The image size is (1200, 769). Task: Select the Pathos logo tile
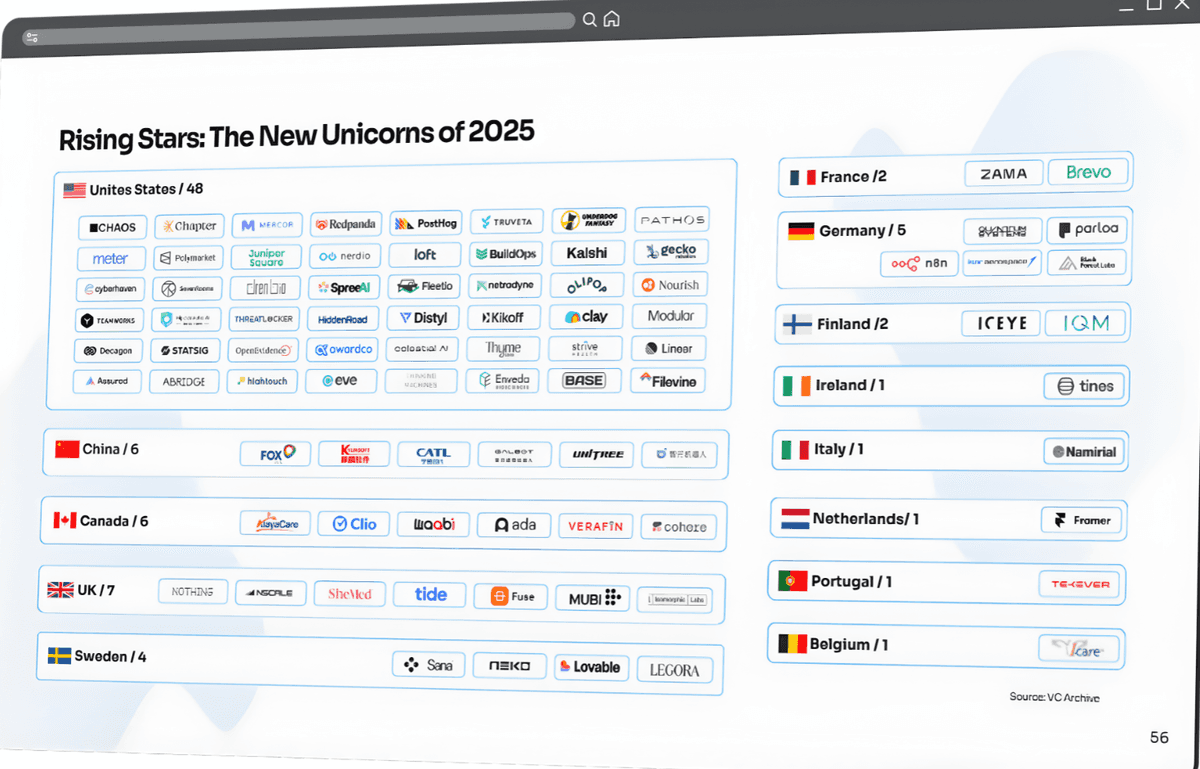coord(672,219)
